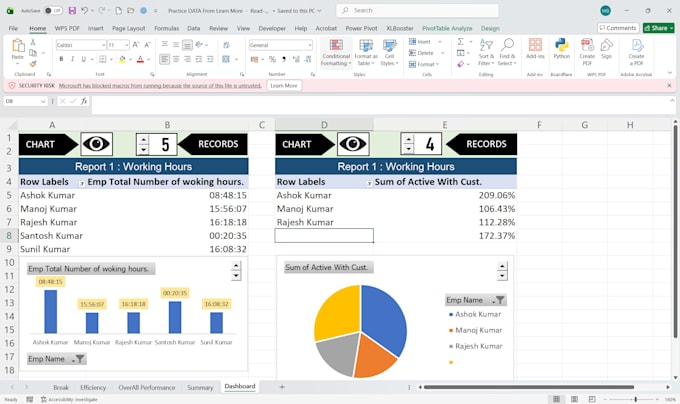Click Emp Total Number chart field button
The width and height of the screenshot is (680, 404).
point(91,269)
